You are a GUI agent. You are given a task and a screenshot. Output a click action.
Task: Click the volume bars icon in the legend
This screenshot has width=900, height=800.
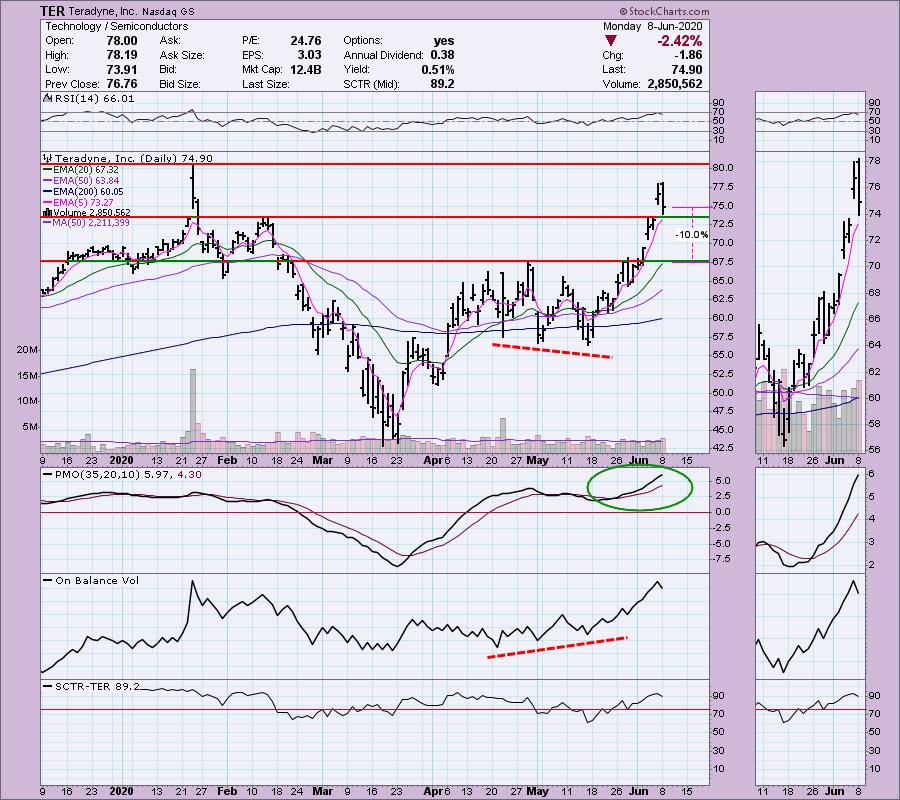pyautogui.click(x=48, y=213)
